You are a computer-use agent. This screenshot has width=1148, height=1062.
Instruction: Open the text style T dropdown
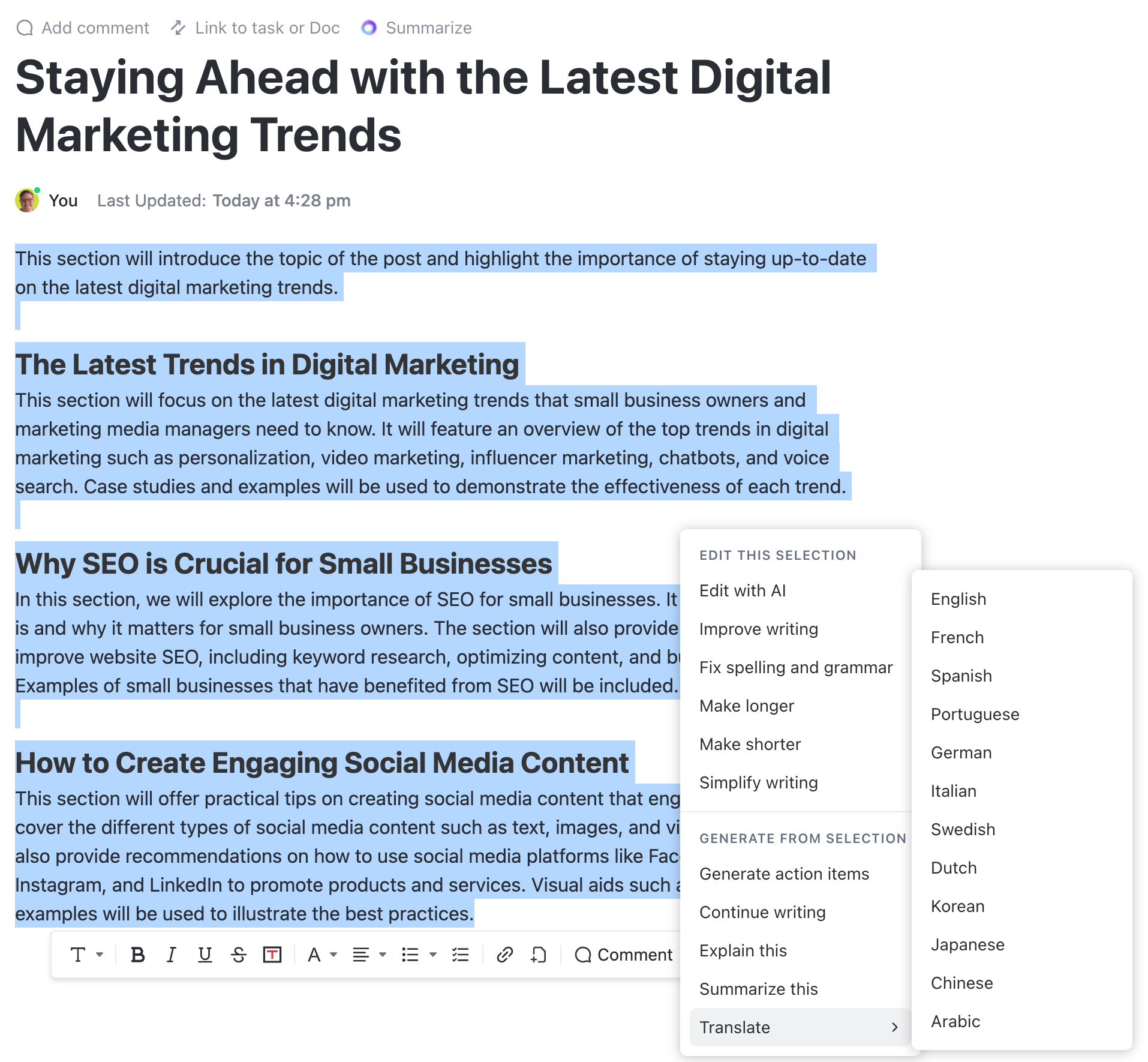(87, 955)
